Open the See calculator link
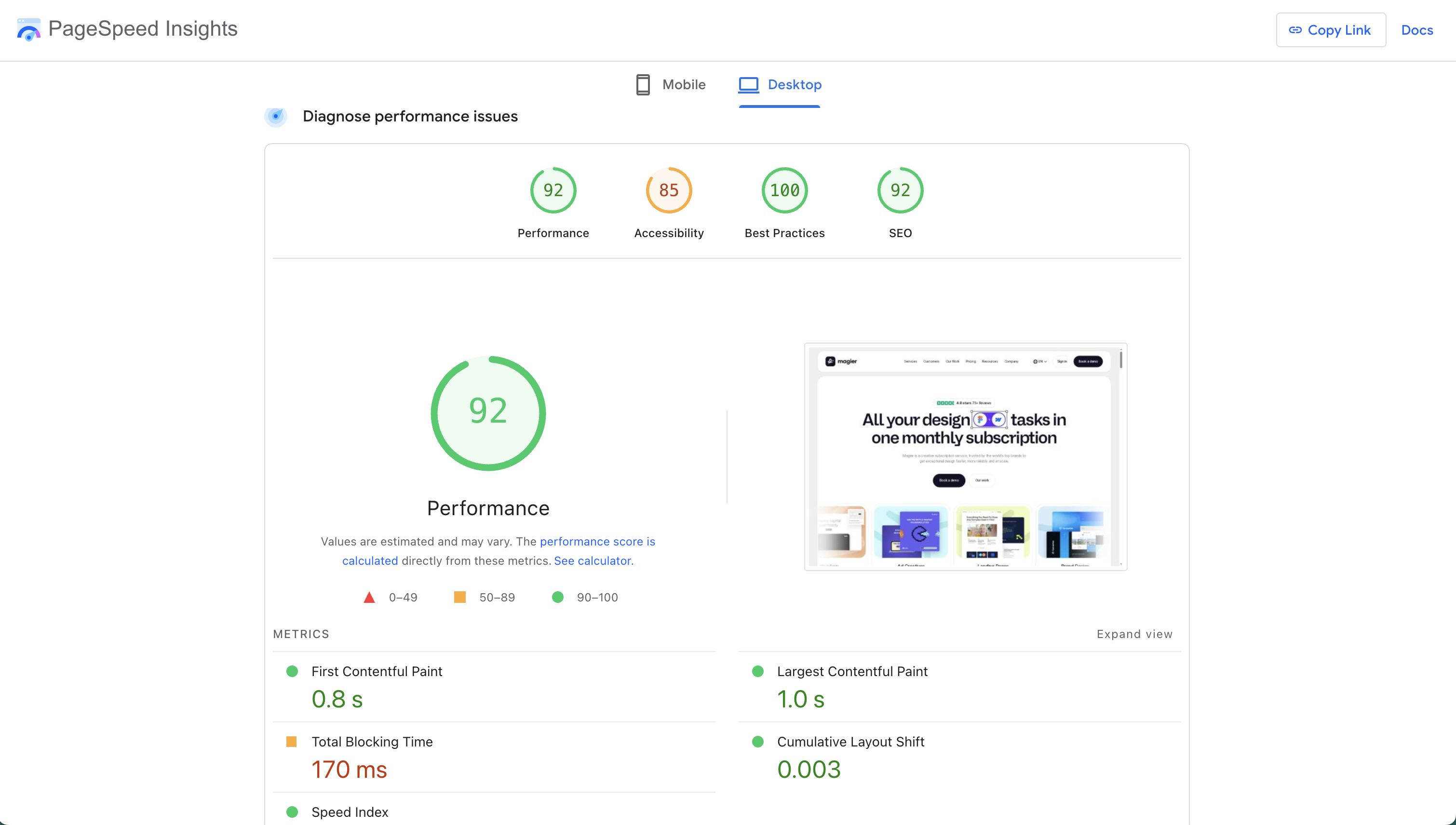Screen dimensions: 1456x825 593,560
